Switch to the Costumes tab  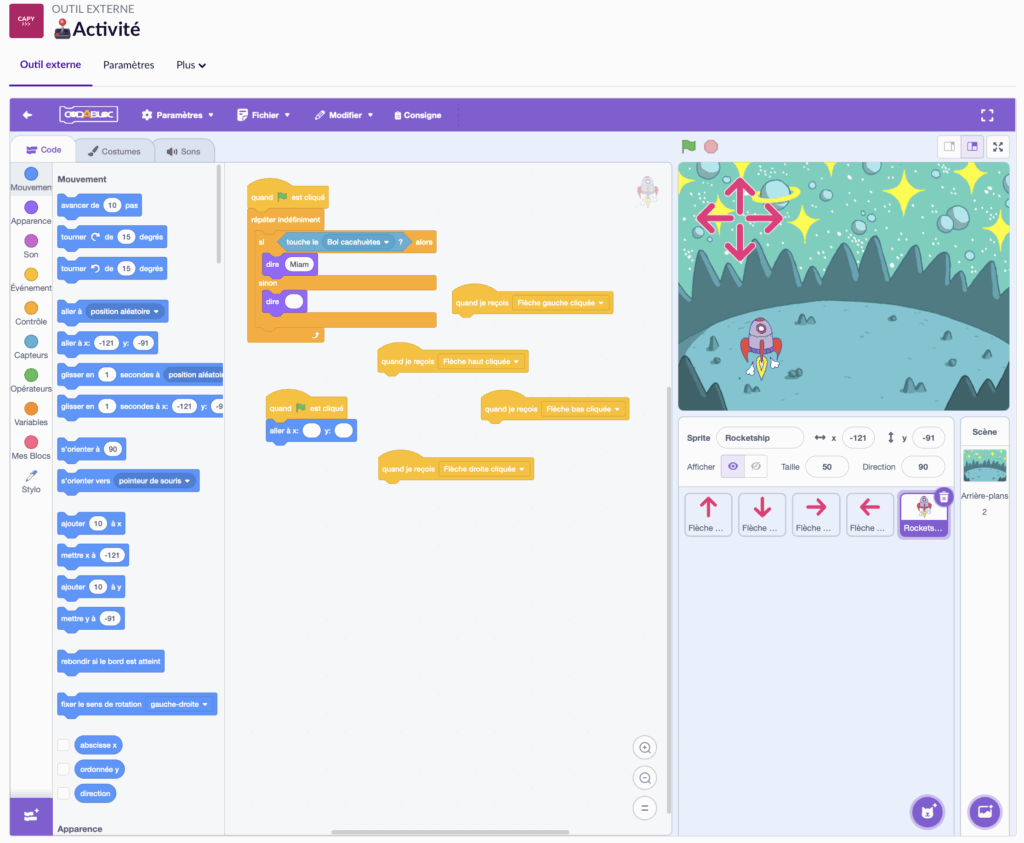click(x=114, y=151)
